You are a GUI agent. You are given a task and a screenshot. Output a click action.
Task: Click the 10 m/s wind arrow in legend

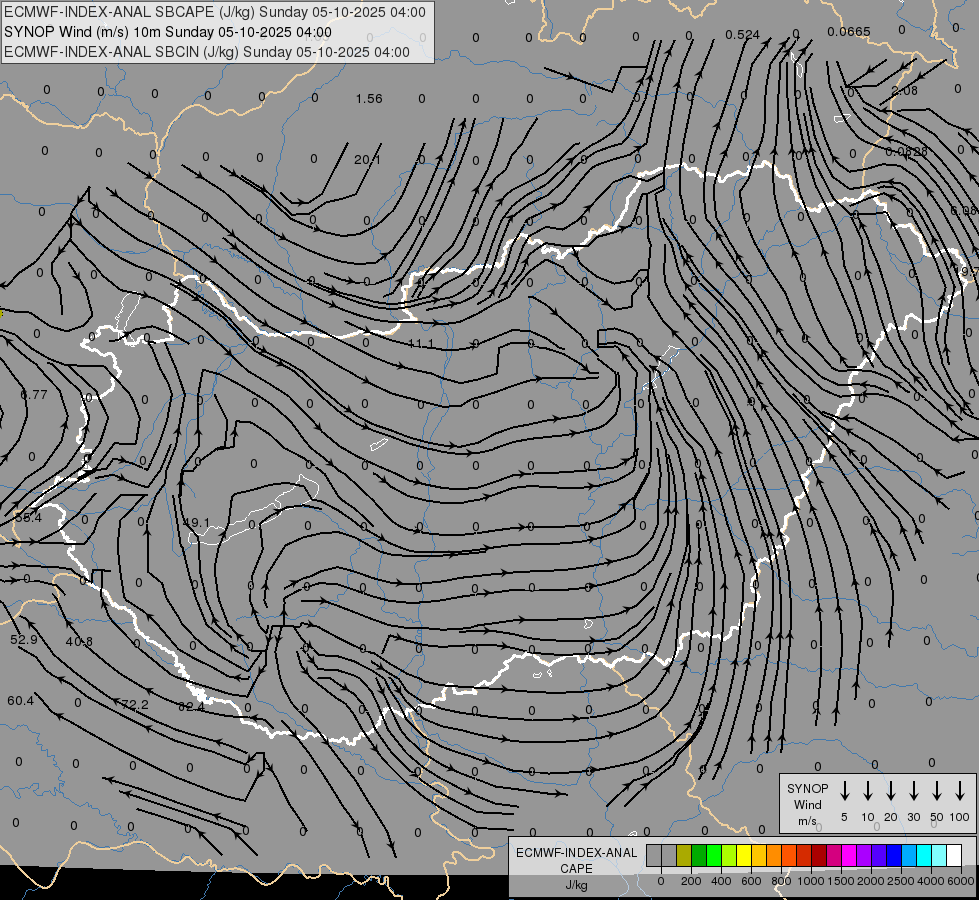click(867, 791)
